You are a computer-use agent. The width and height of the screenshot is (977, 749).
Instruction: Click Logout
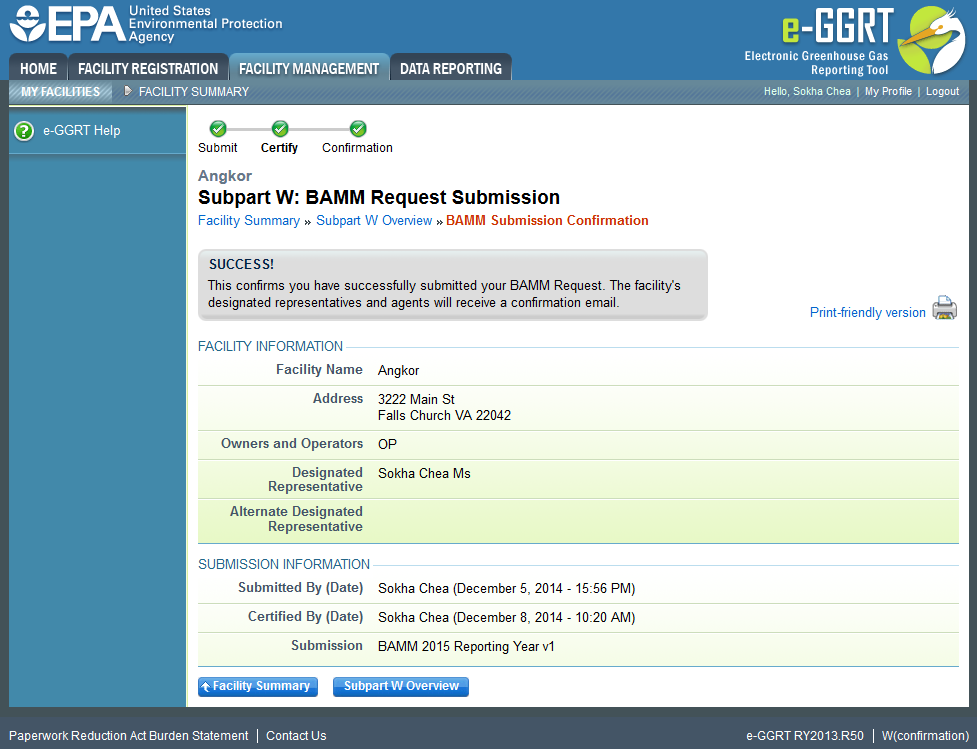[x=942, y=91]
